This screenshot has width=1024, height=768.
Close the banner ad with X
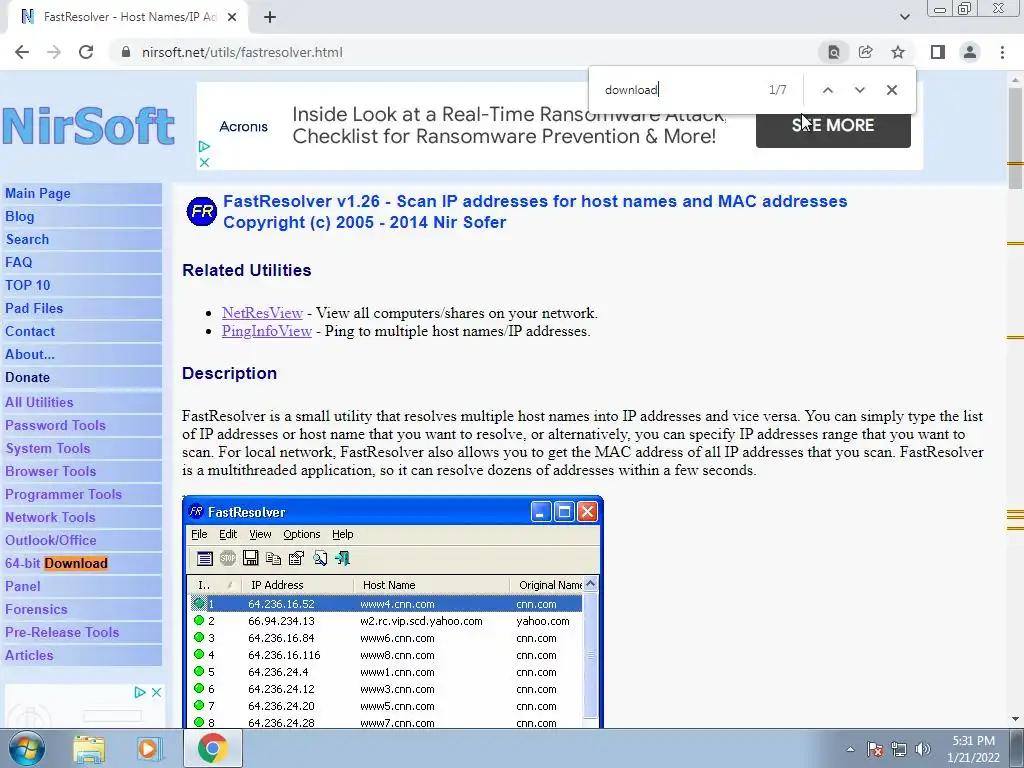[x=204, y=162]
